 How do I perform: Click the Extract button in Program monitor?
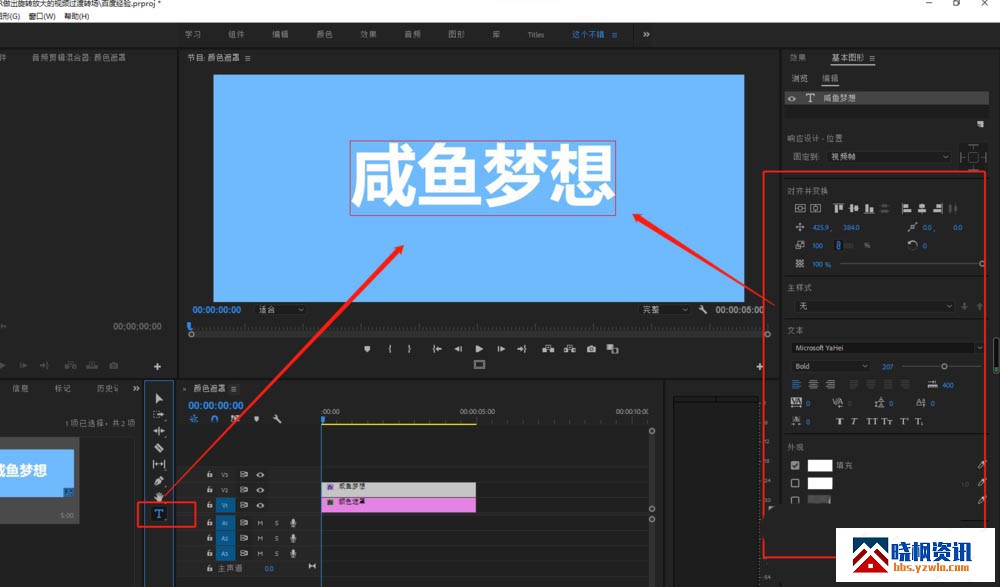(570, 349)
